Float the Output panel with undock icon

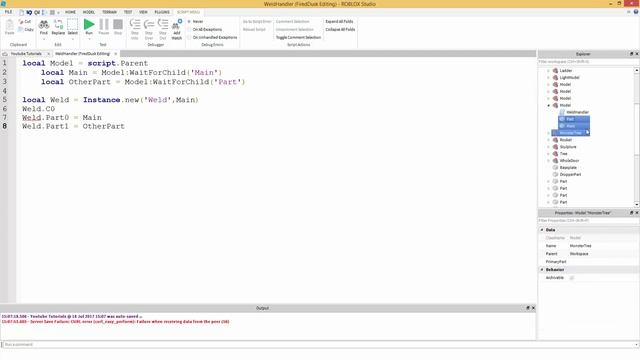coord(528,308)
